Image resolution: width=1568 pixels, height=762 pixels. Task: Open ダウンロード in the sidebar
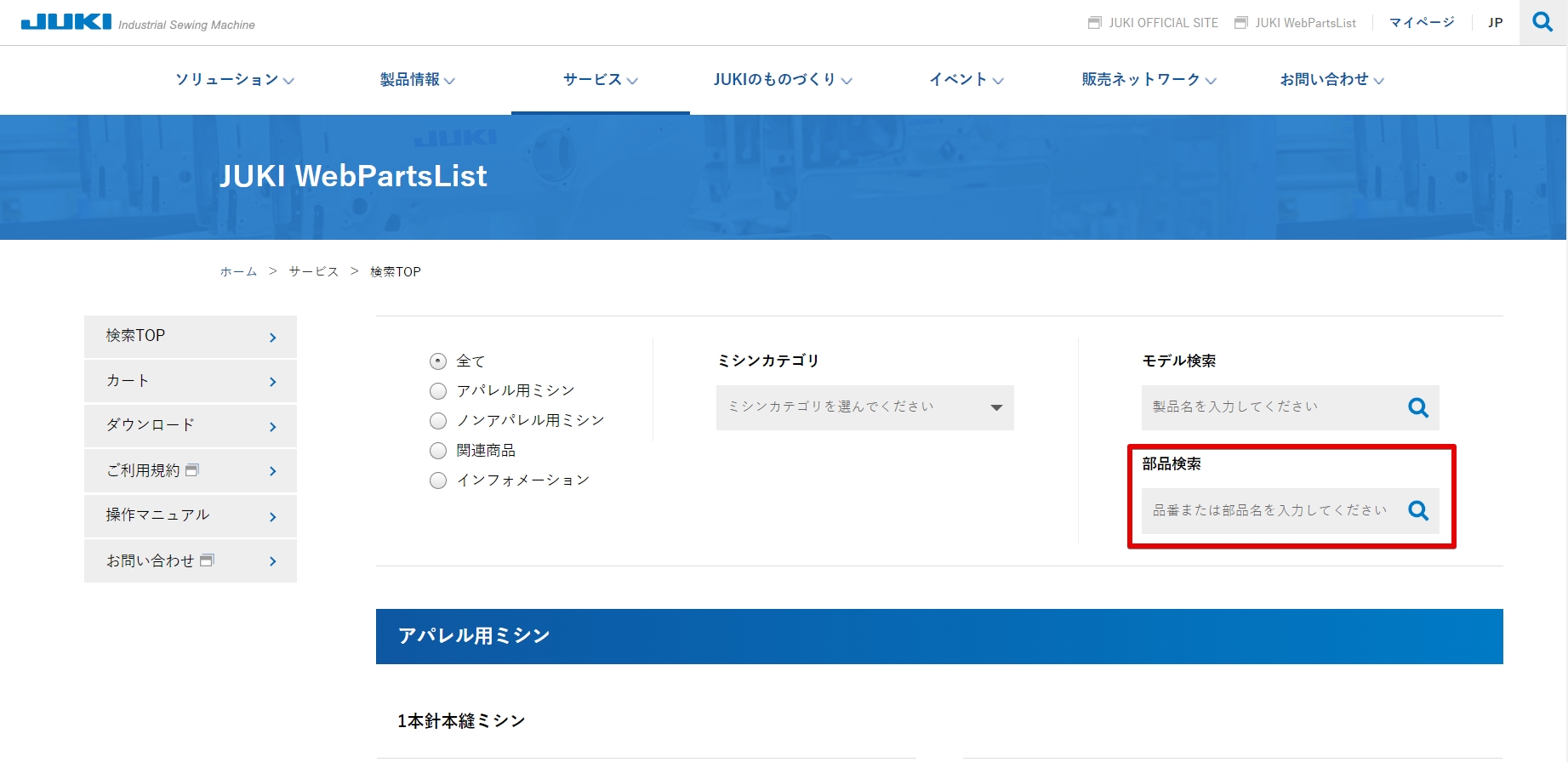[191, 426]
